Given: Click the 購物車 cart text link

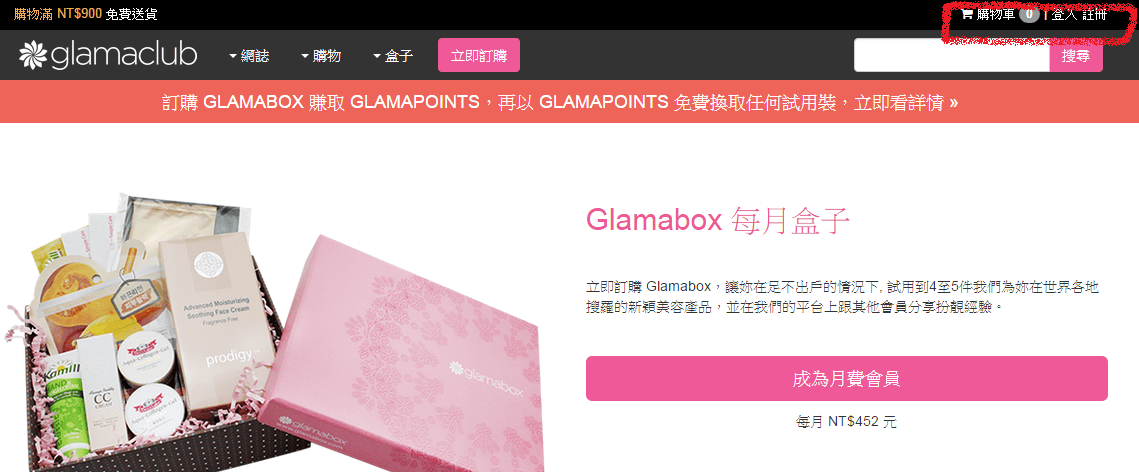Looking at the screenshot, I should coord(996,14).
